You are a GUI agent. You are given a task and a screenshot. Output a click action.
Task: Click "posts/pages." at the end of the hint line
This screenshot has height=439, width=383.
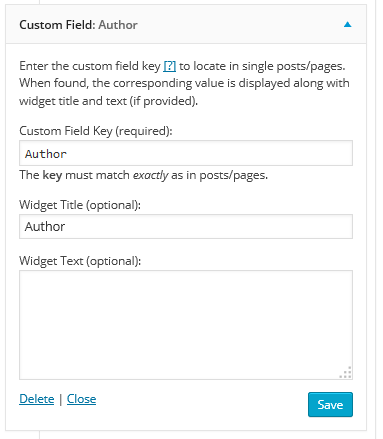point(233,175)
